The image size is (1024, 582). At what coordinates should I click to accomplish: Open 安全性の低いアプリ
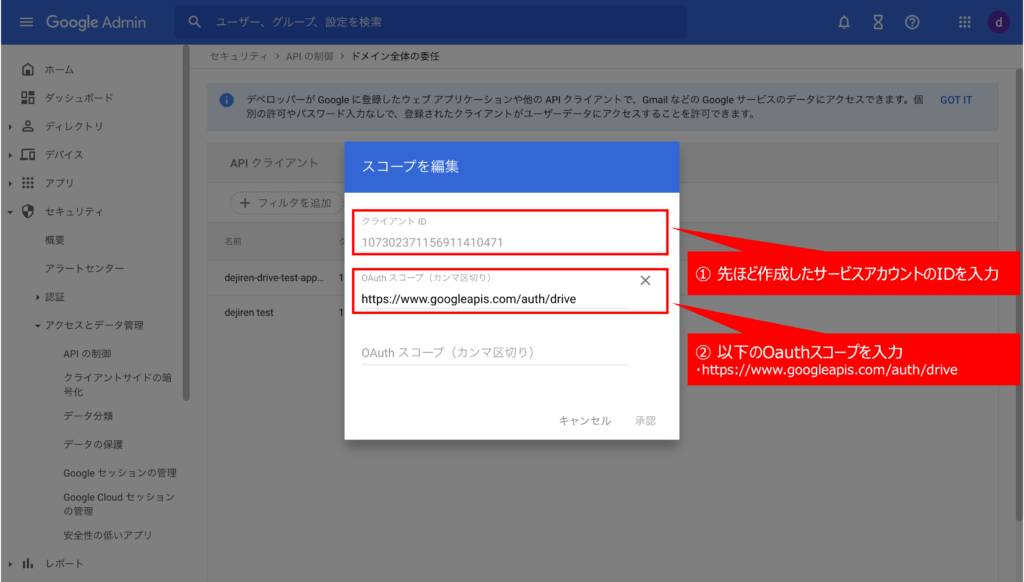click(107, 535)
